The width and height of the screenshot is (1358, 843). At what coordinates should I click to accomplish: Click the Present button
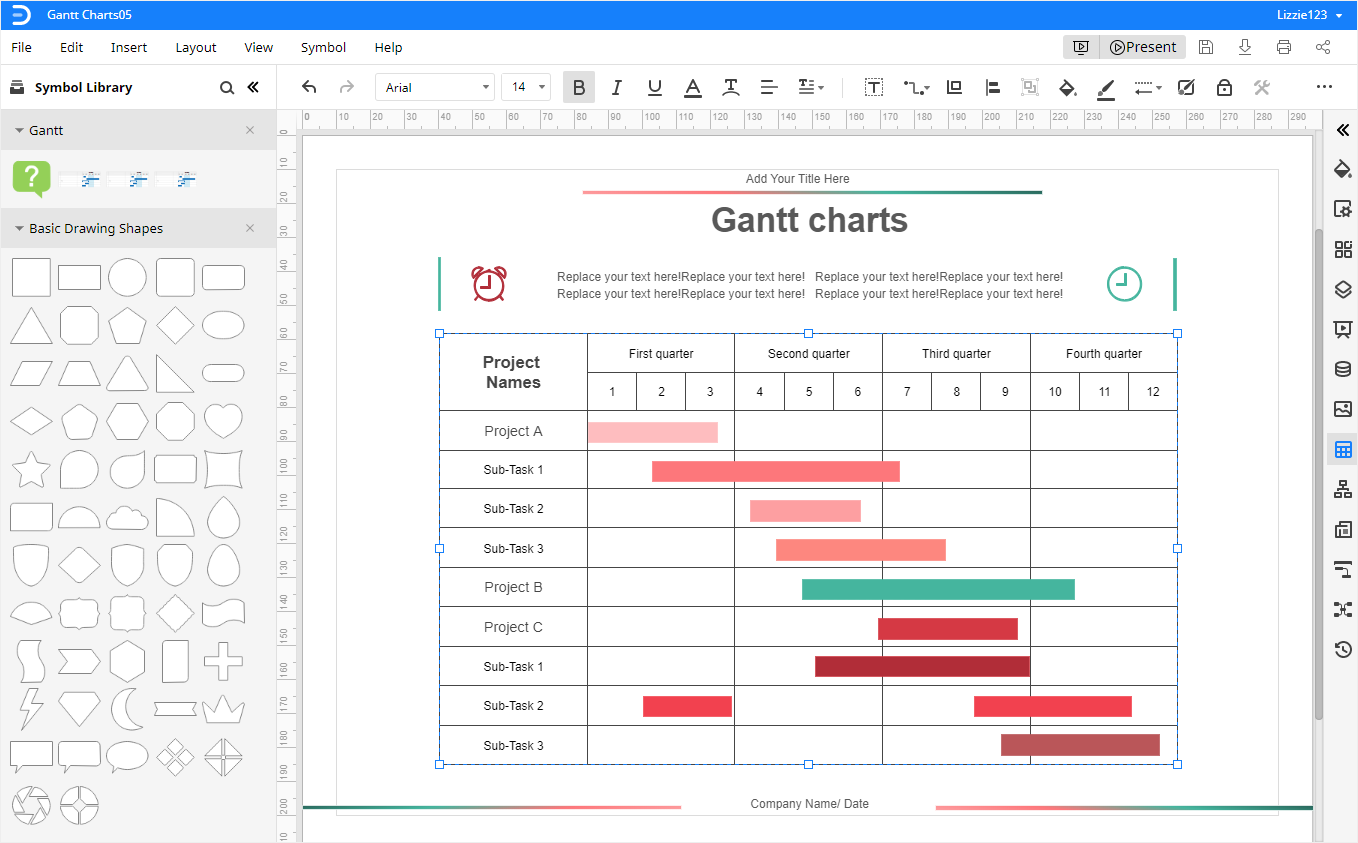coord(1142,46)
